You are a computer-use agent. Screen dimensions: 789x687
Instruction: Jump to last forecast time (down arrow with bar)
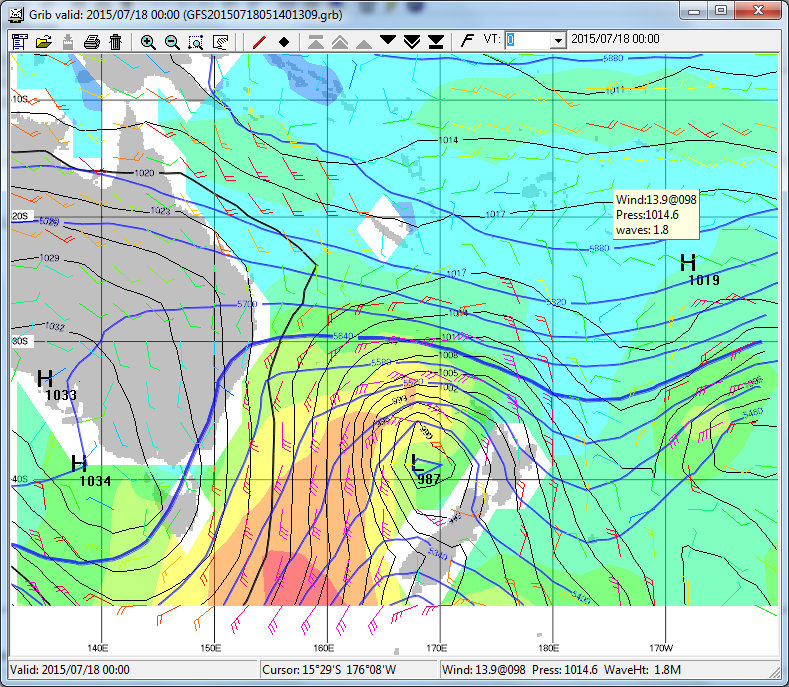click(436, 42)
